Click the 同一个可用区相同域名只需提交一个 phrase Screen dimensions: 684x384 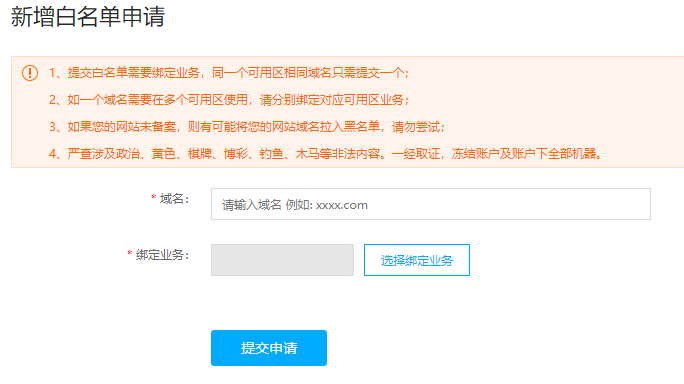point(308,73)
